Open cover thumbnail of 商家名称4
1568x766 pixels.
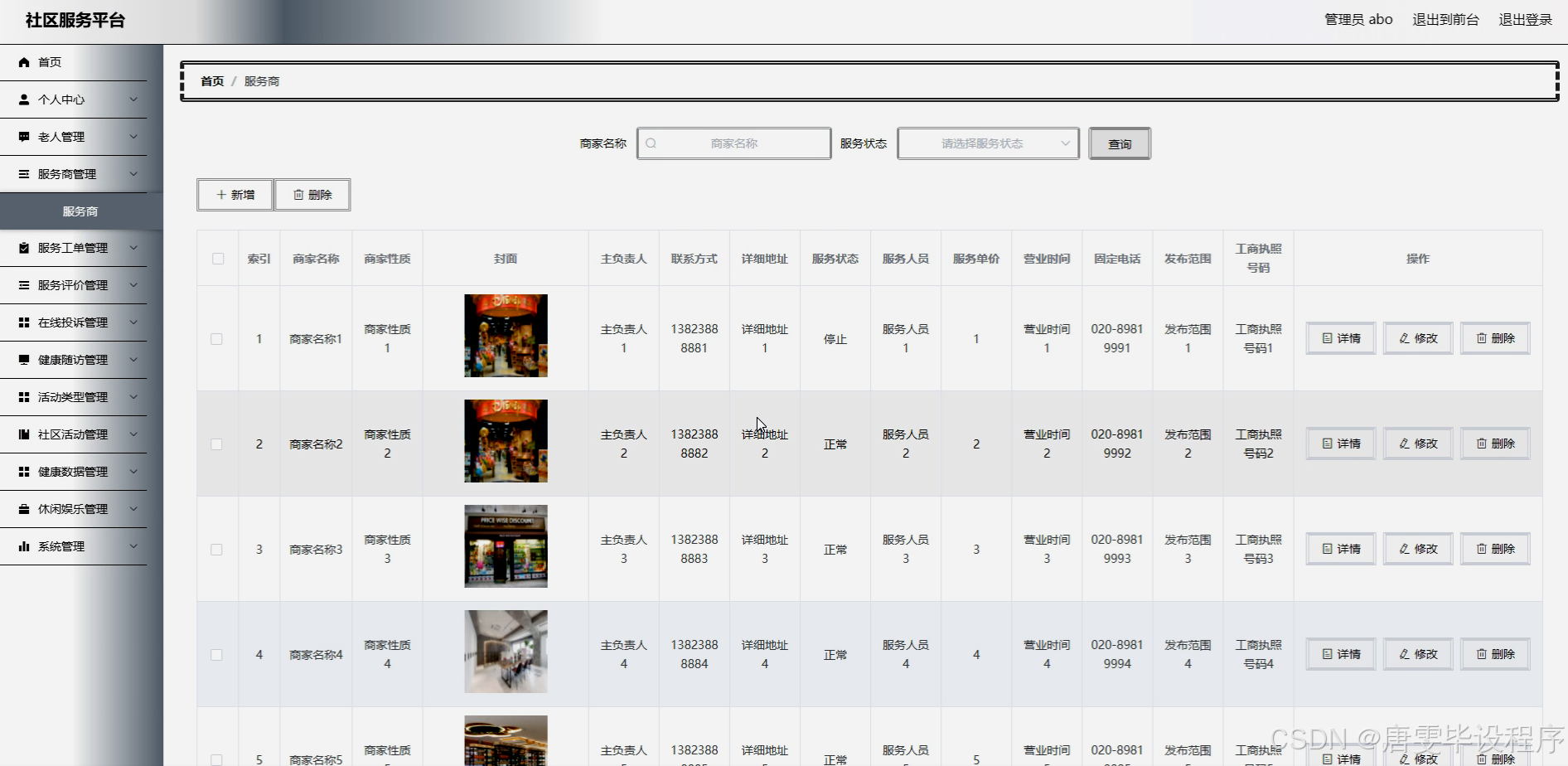point(506,652)
